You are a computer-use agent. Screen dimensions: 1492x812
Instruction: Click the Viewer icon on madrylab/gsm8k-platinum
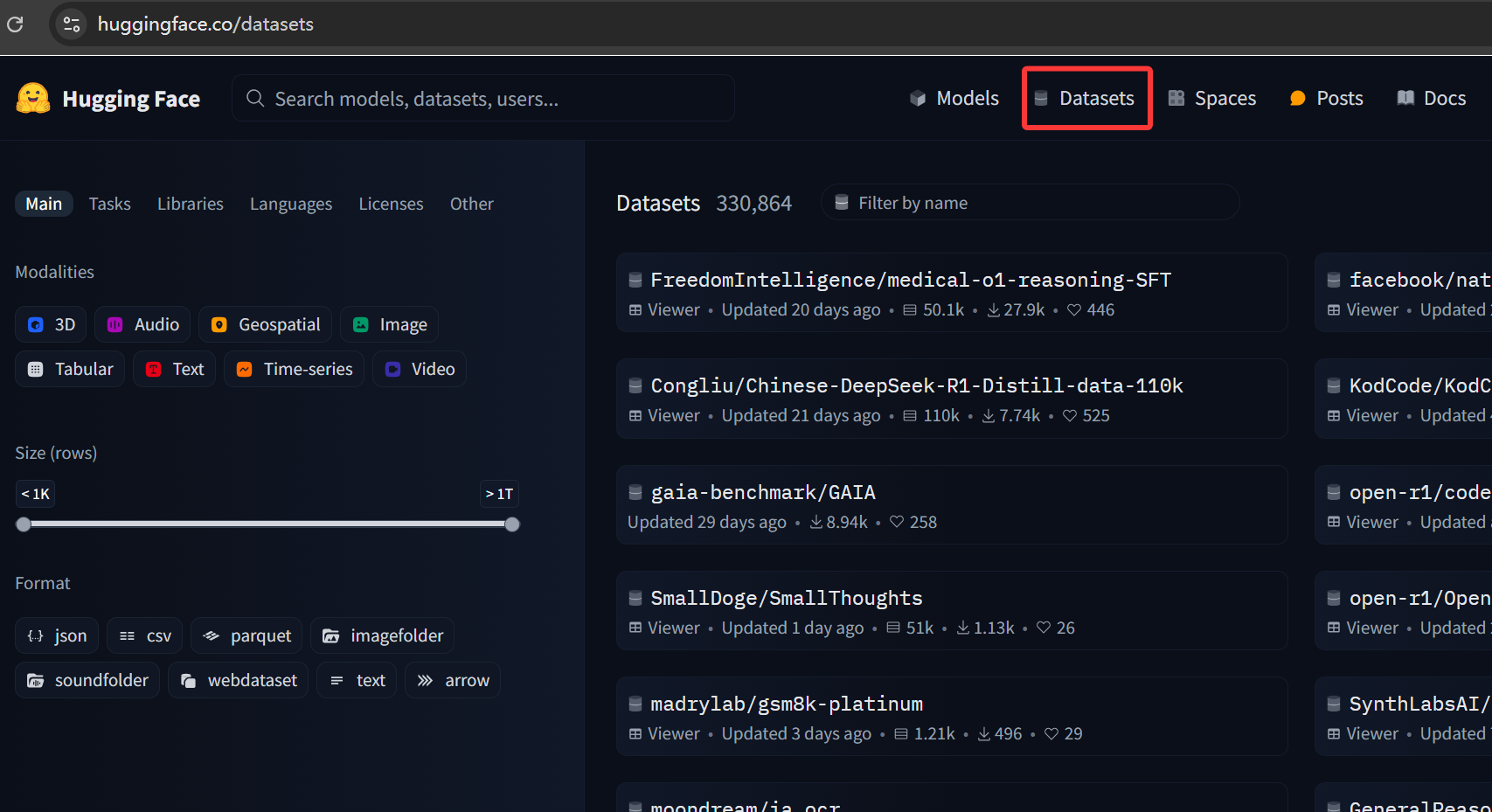click(x=635, y=734)
